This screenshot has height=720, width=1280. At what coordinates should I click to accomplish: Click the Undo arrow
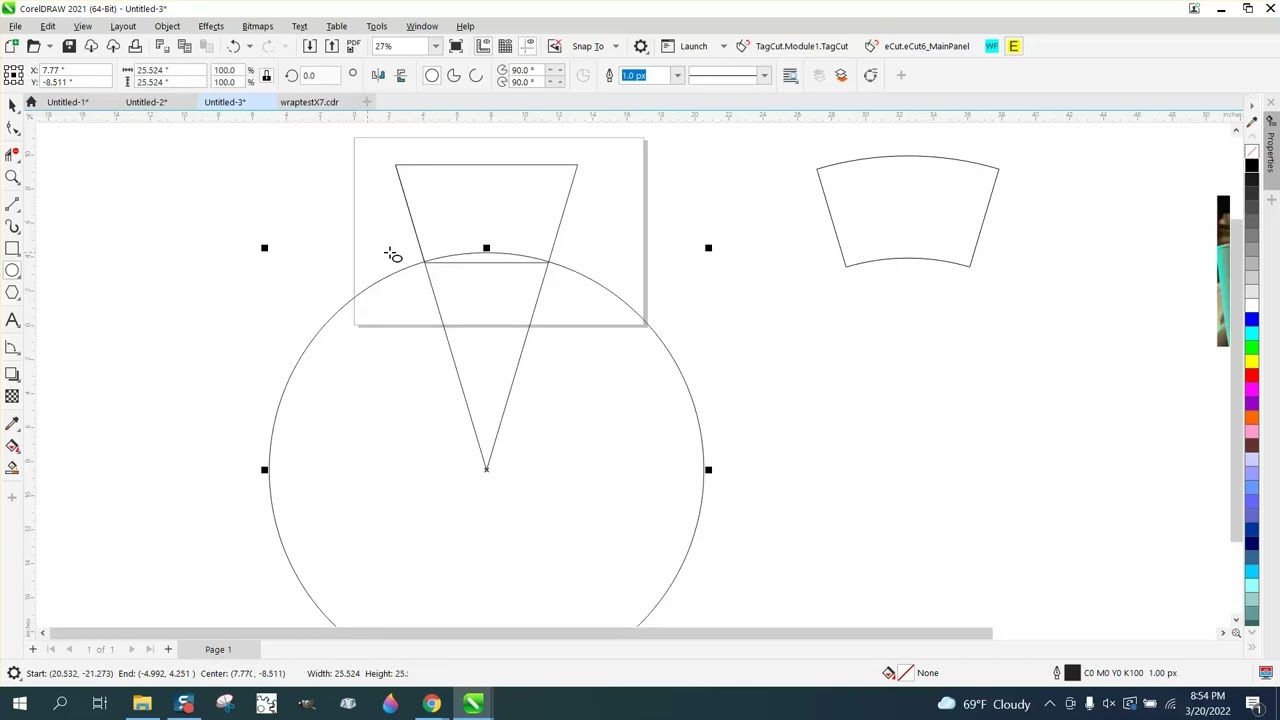coord(233,46)
